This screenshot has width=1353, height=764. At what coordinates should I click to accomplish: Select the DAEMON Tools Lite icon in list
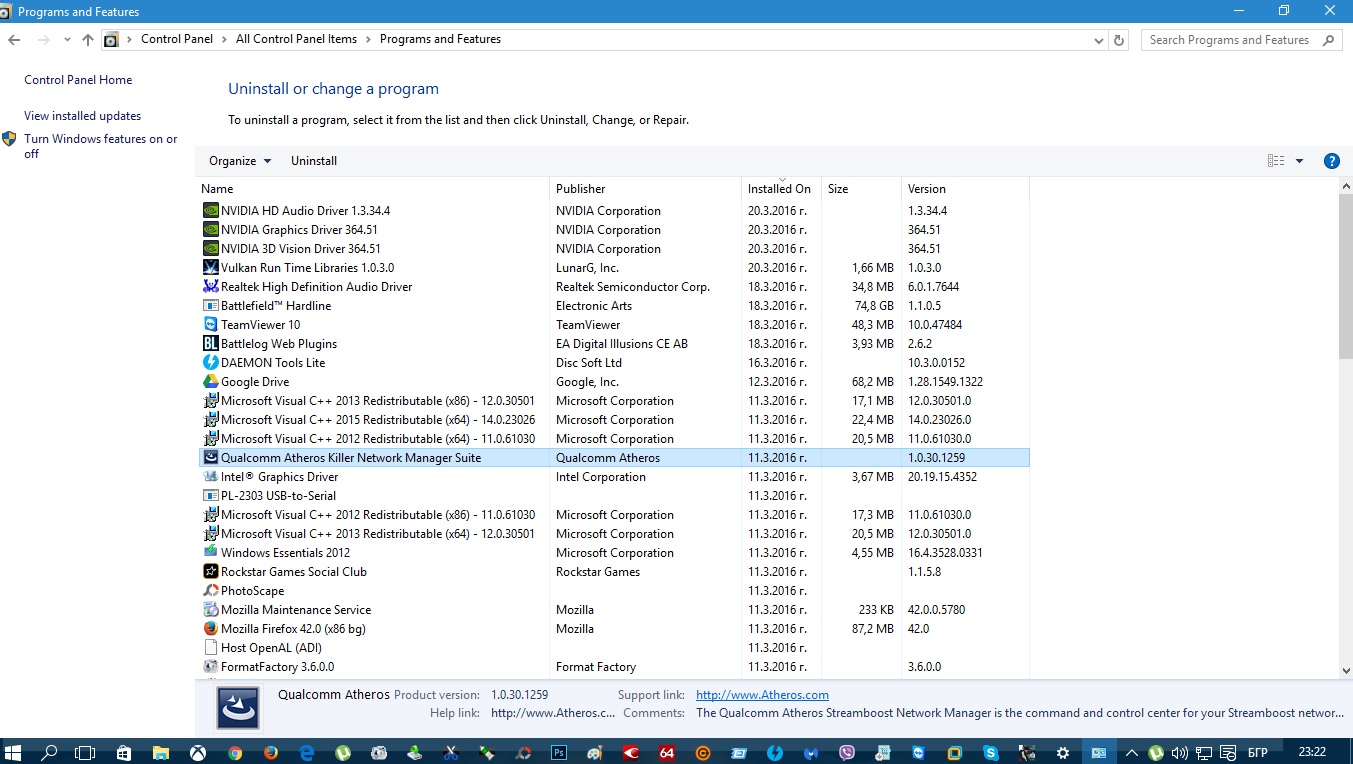point(210,363)
